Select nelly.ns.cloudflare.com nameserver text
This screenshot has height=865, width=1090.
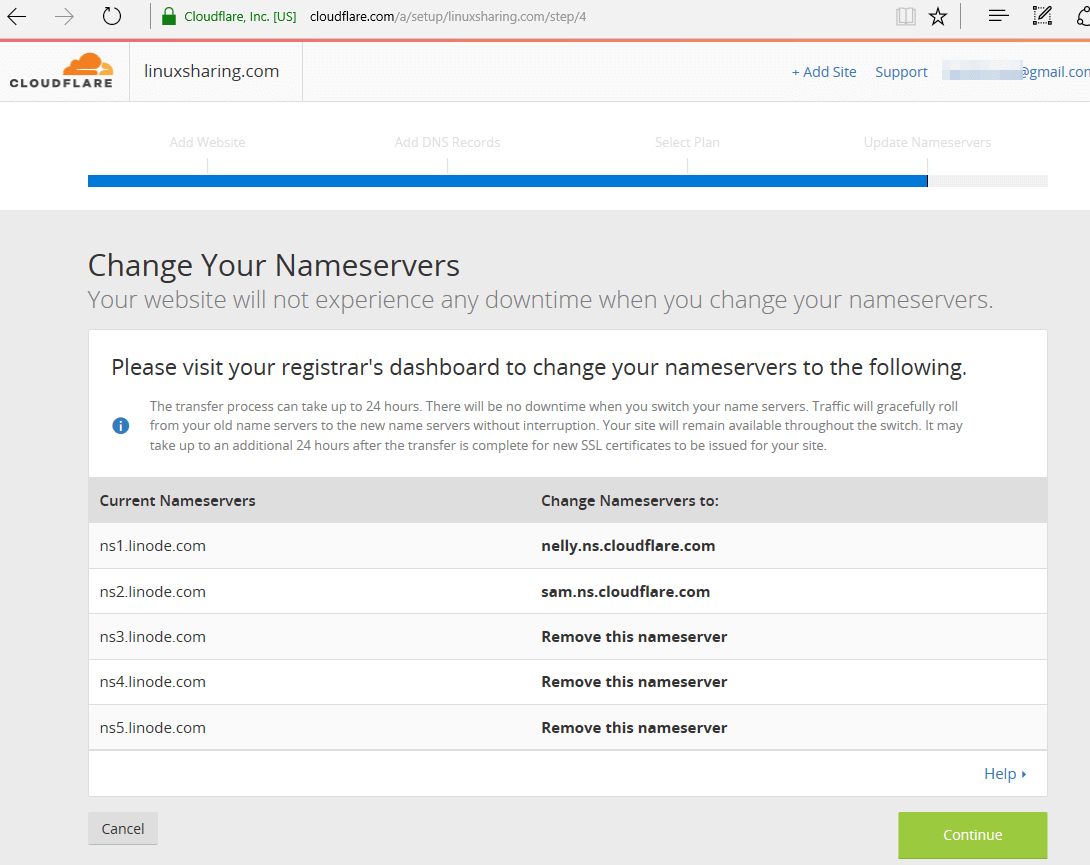[x=628, y=546]
